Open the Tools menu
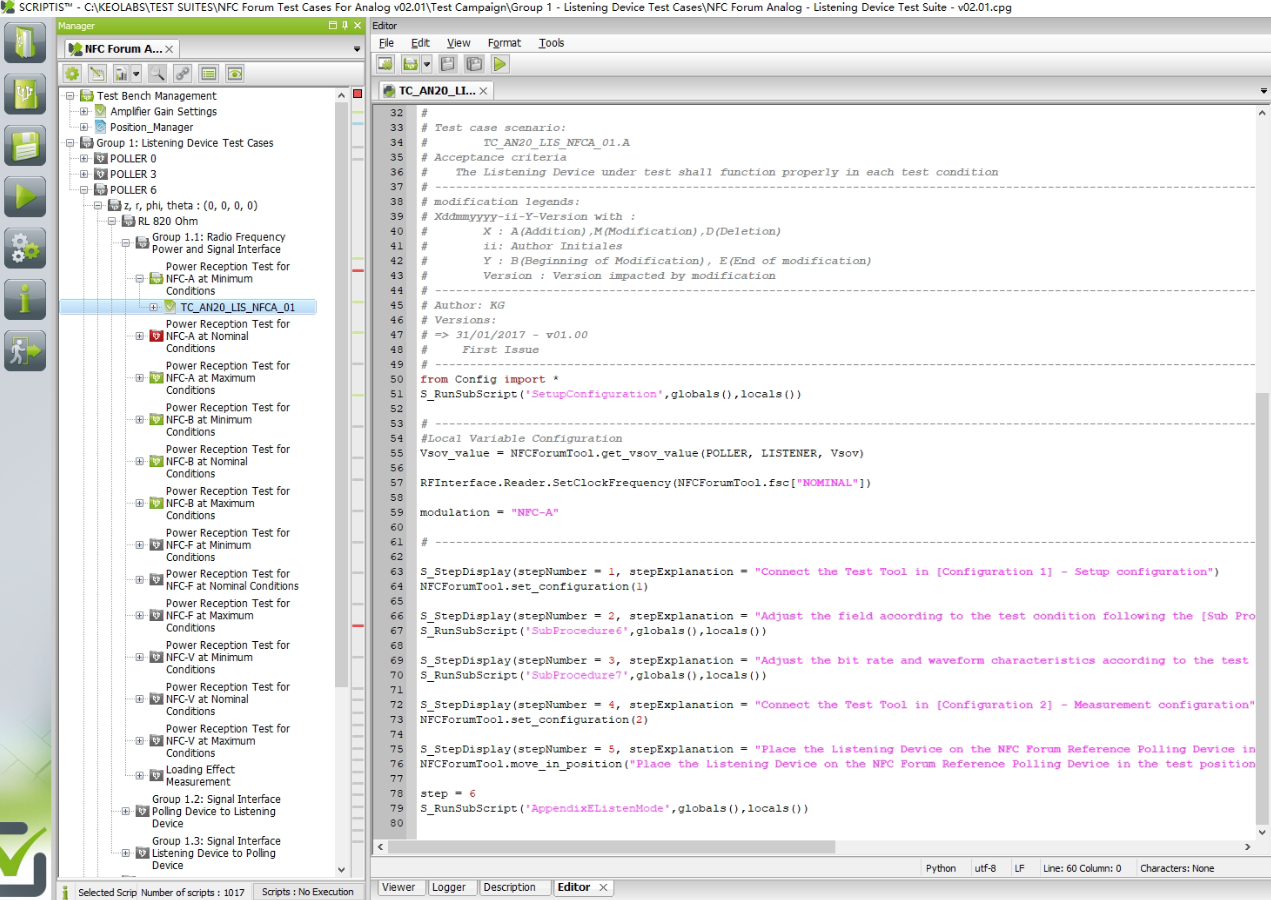The width and height of the screenshot is (1271, 900). tap(551, 43)
